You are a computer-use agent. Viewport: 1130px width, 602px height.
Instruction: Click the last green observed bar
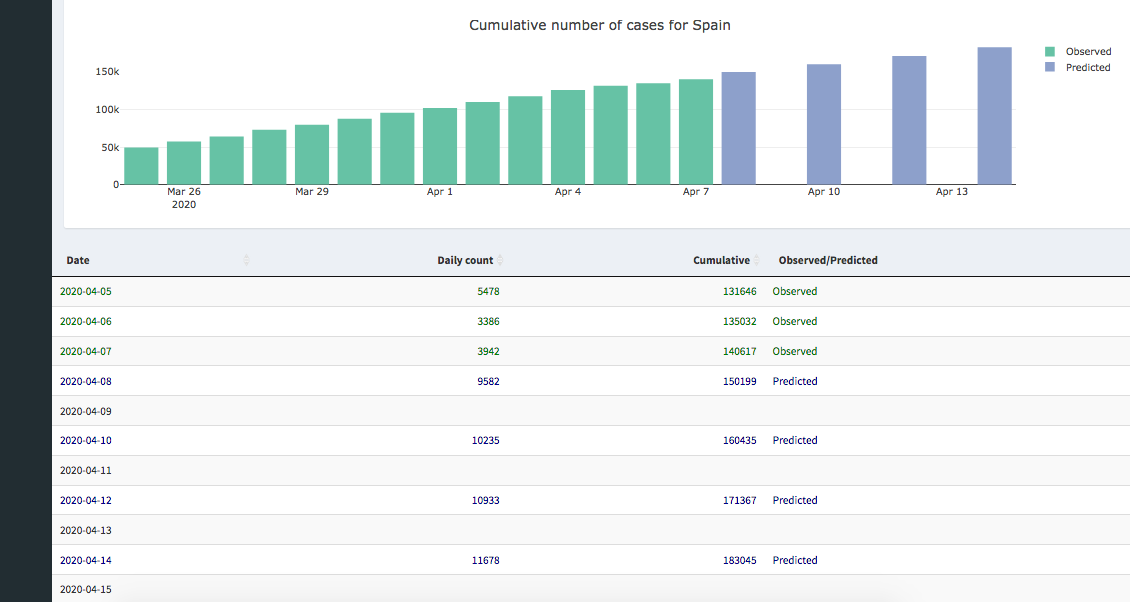[696, 131]
